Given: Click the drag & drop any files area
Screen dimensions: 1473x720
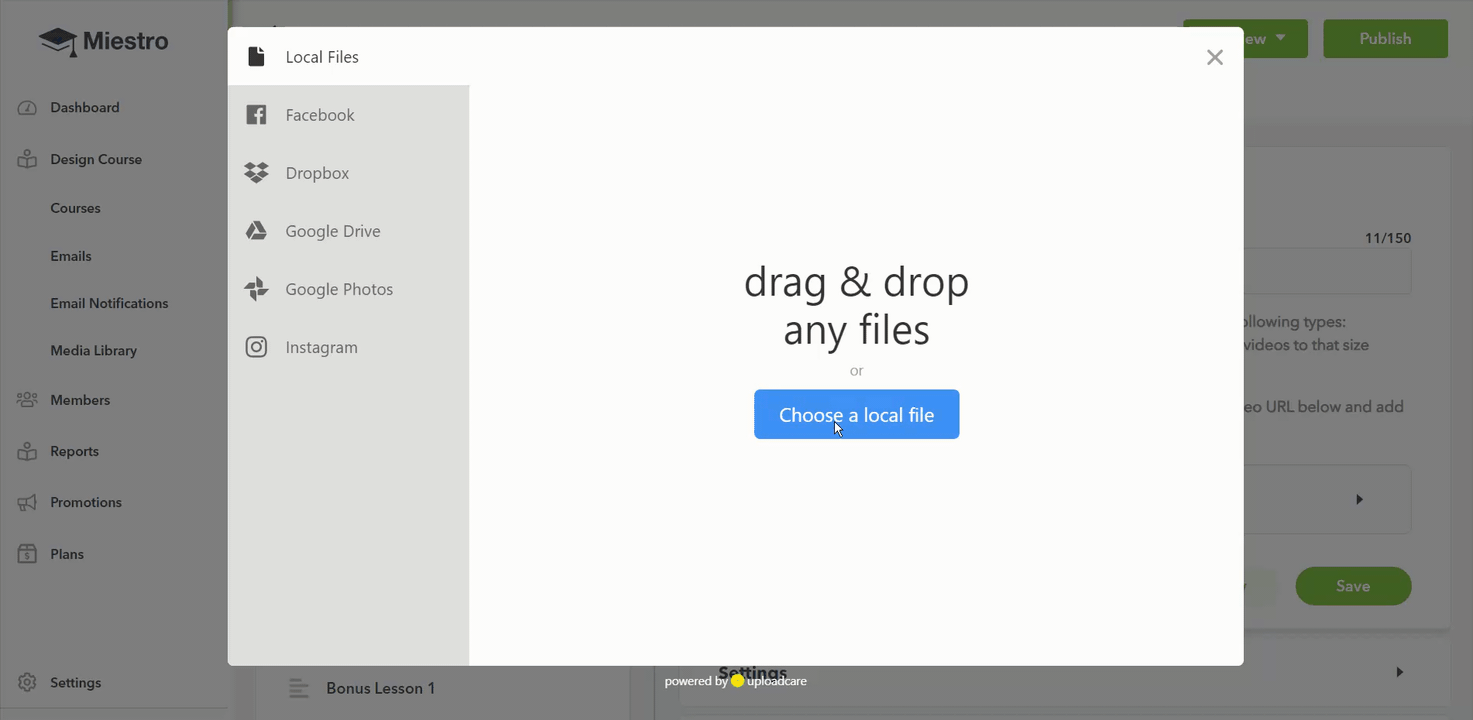Looking at the screenshot, I should coord(856,306).
